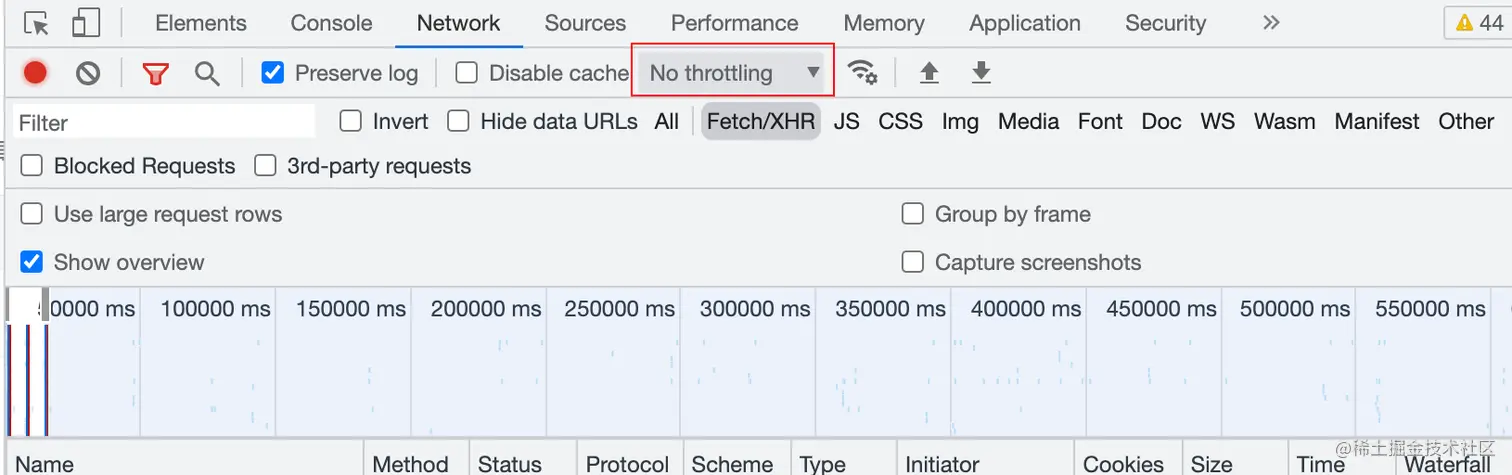
Task: Click the export HAR download arrow
Action: click(981, 72)
